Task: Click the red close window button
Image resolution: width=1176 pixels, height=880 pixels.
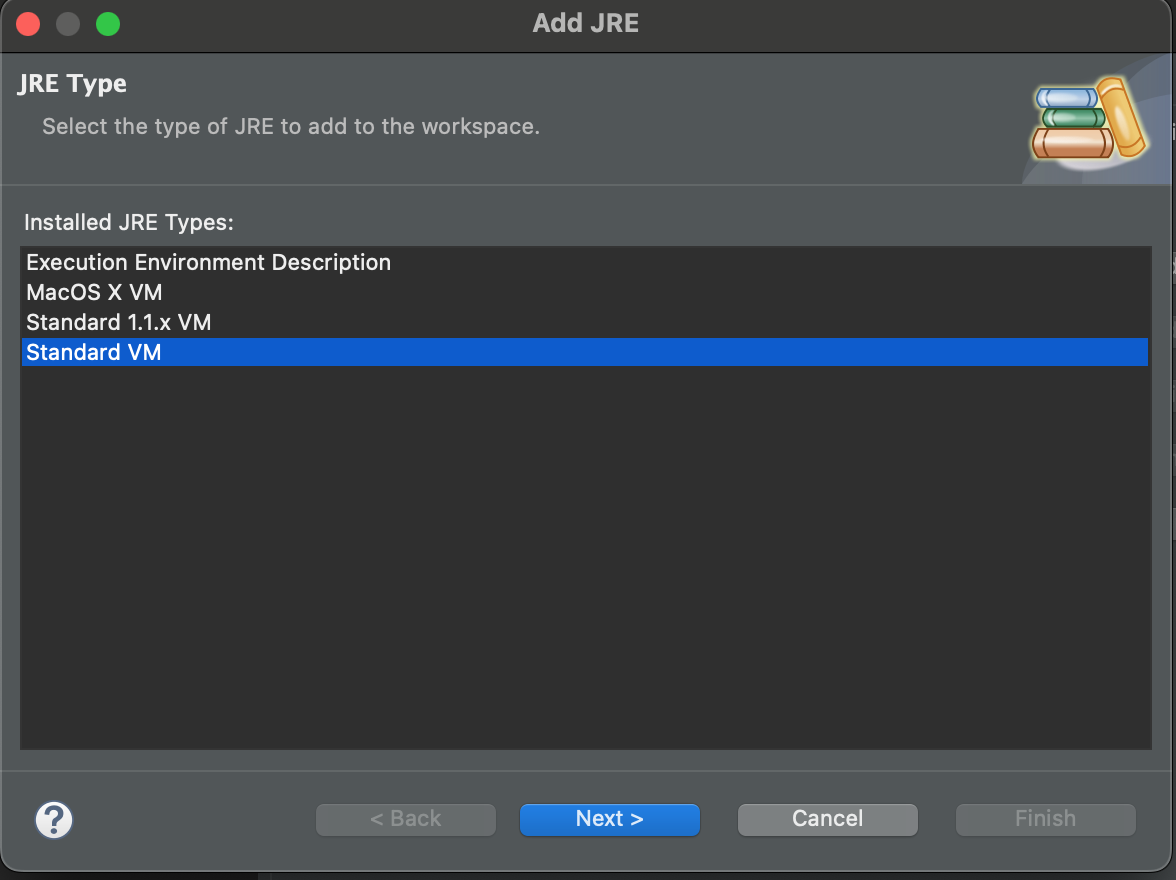Action: click(x=28, y=24)
